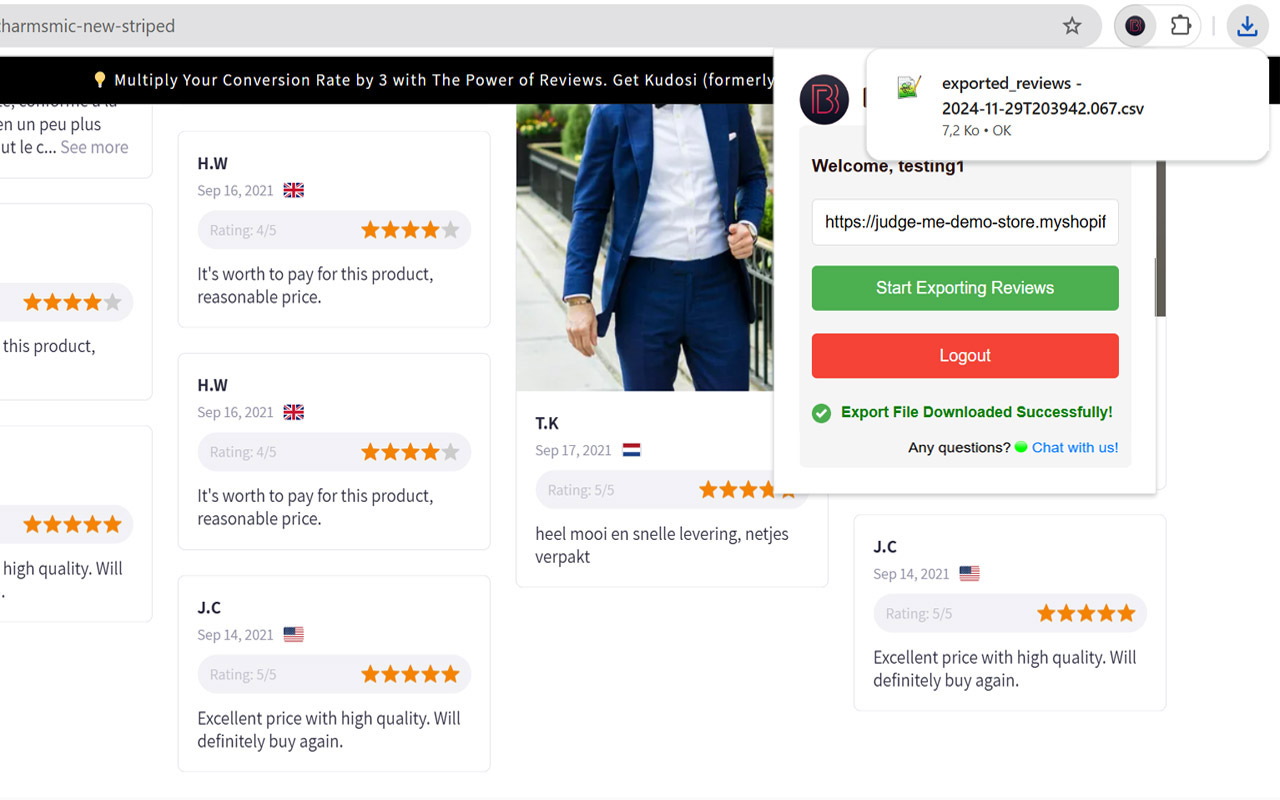
Task: Click the B logo in the extension popup header
Action: pyautogui.click(x=824, y=99)
